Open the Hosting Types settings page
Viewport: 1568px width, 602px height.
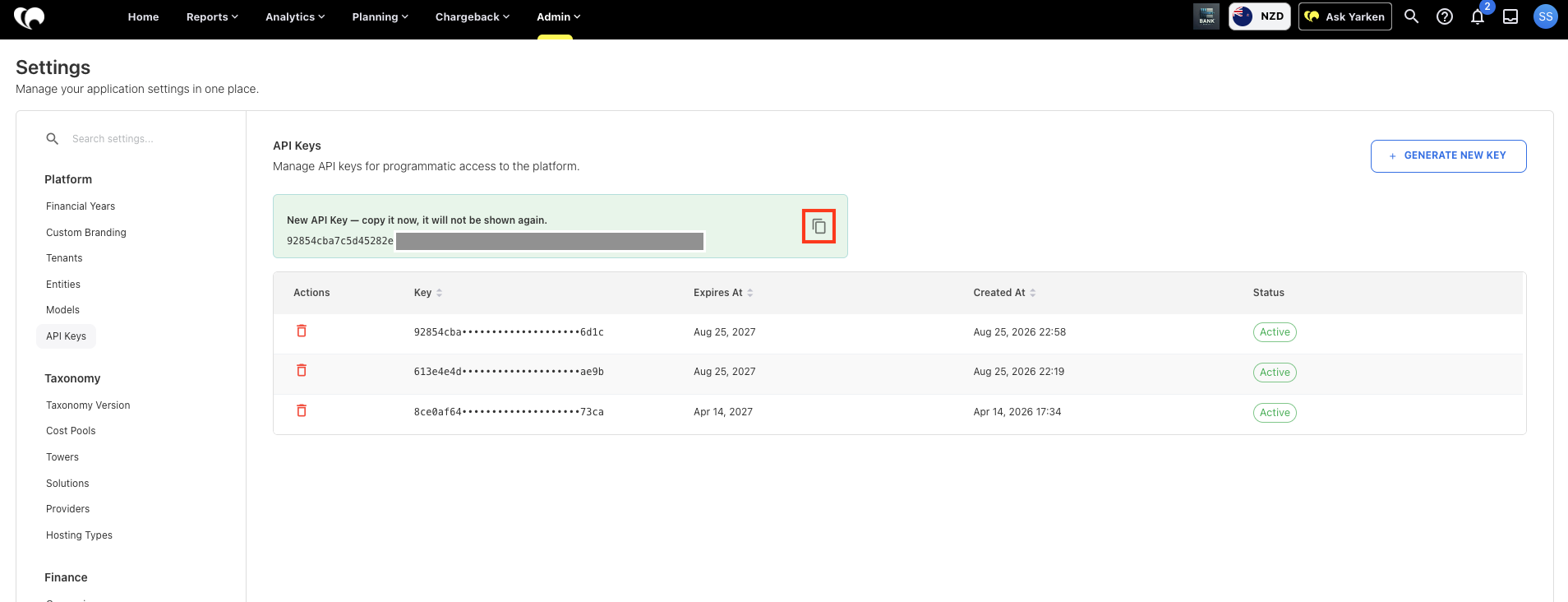pos(79,535)
